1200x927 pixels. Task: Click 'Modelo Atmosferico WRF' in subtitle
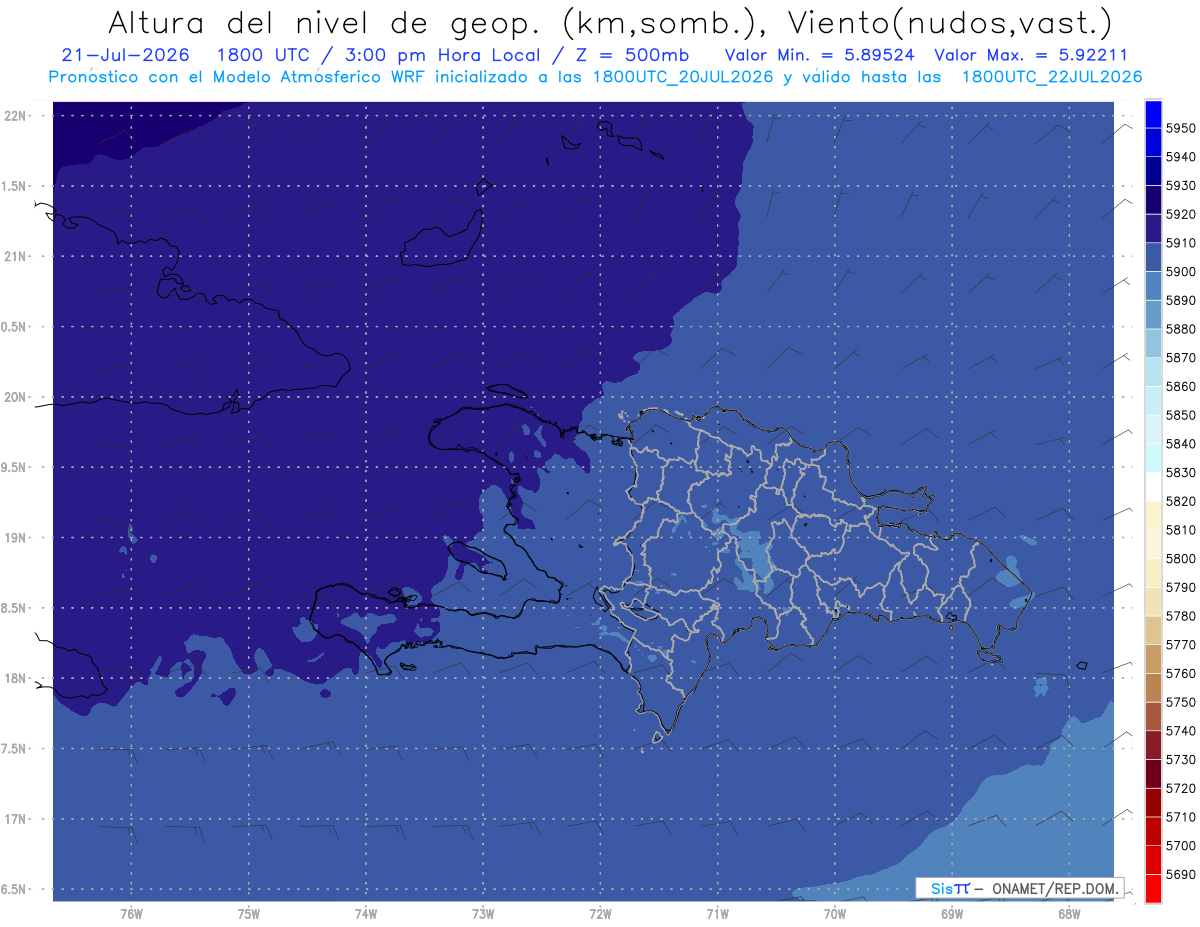318,77
